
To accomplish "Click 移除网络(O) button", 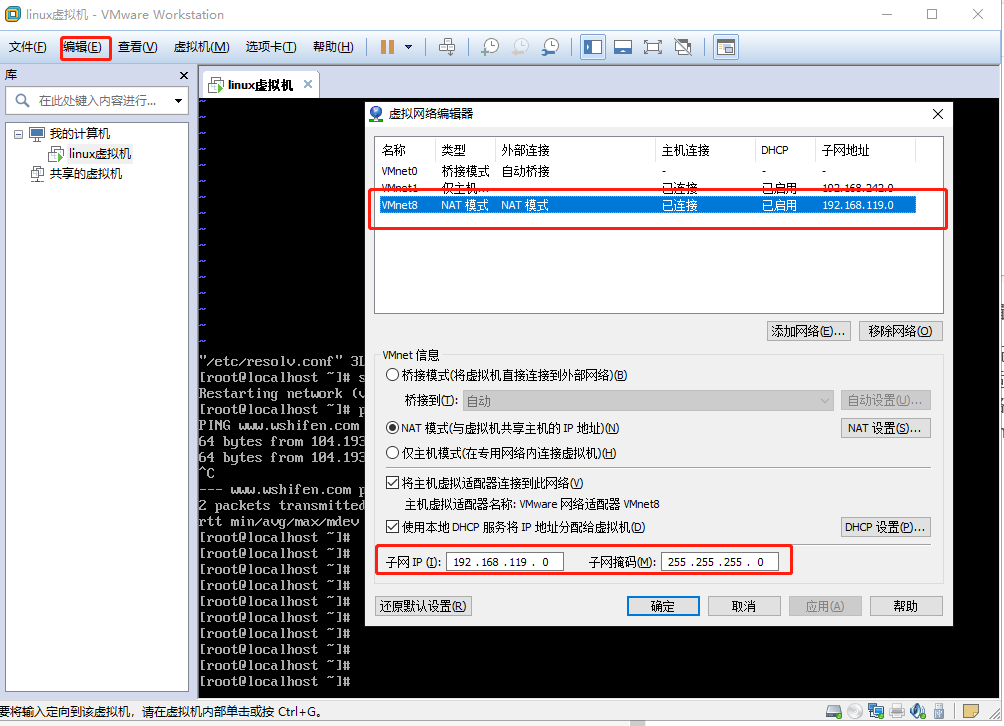I will tap(900, 331).
